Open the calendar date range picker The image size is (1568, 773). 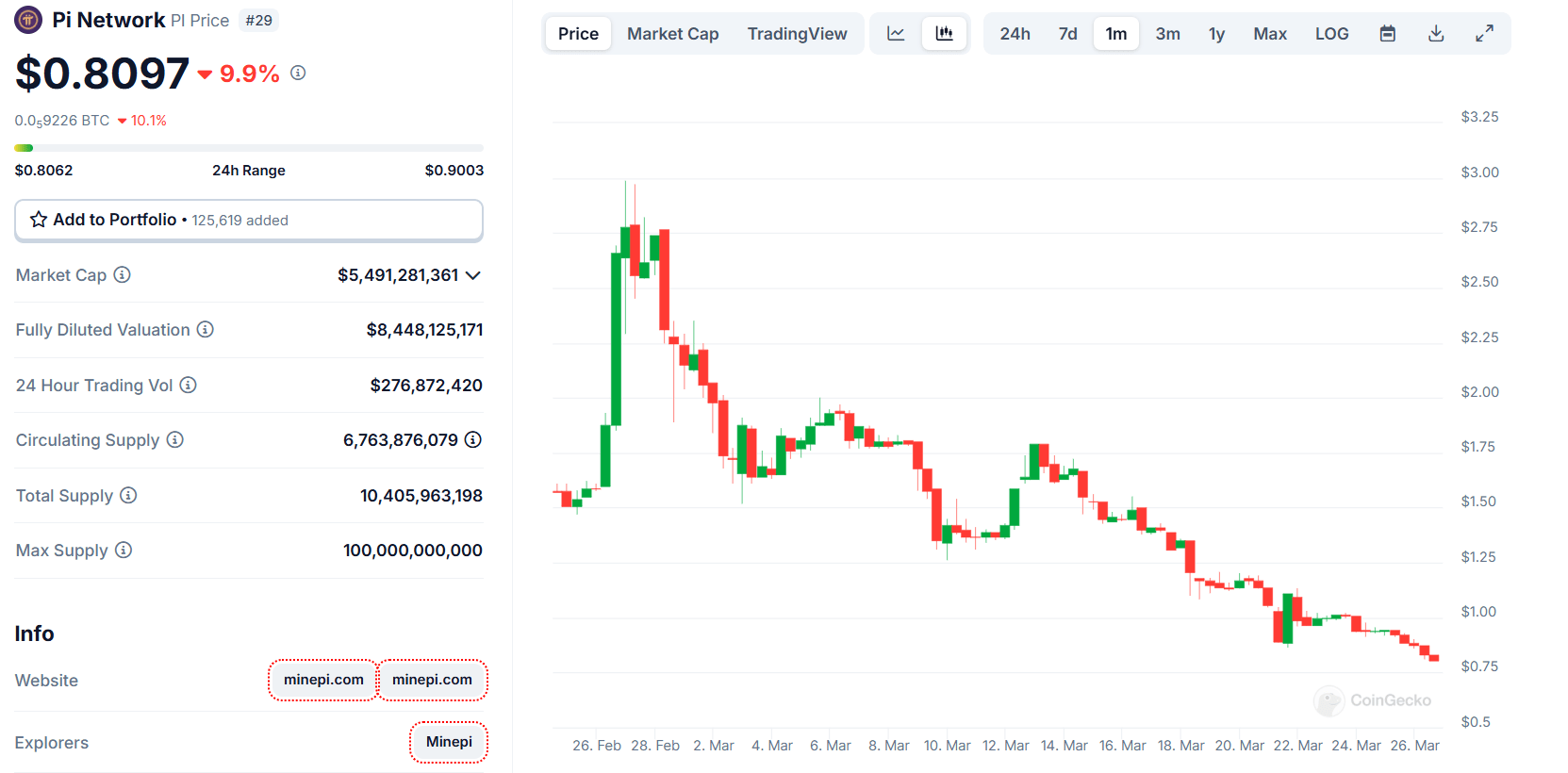[x=1387, y=34]
